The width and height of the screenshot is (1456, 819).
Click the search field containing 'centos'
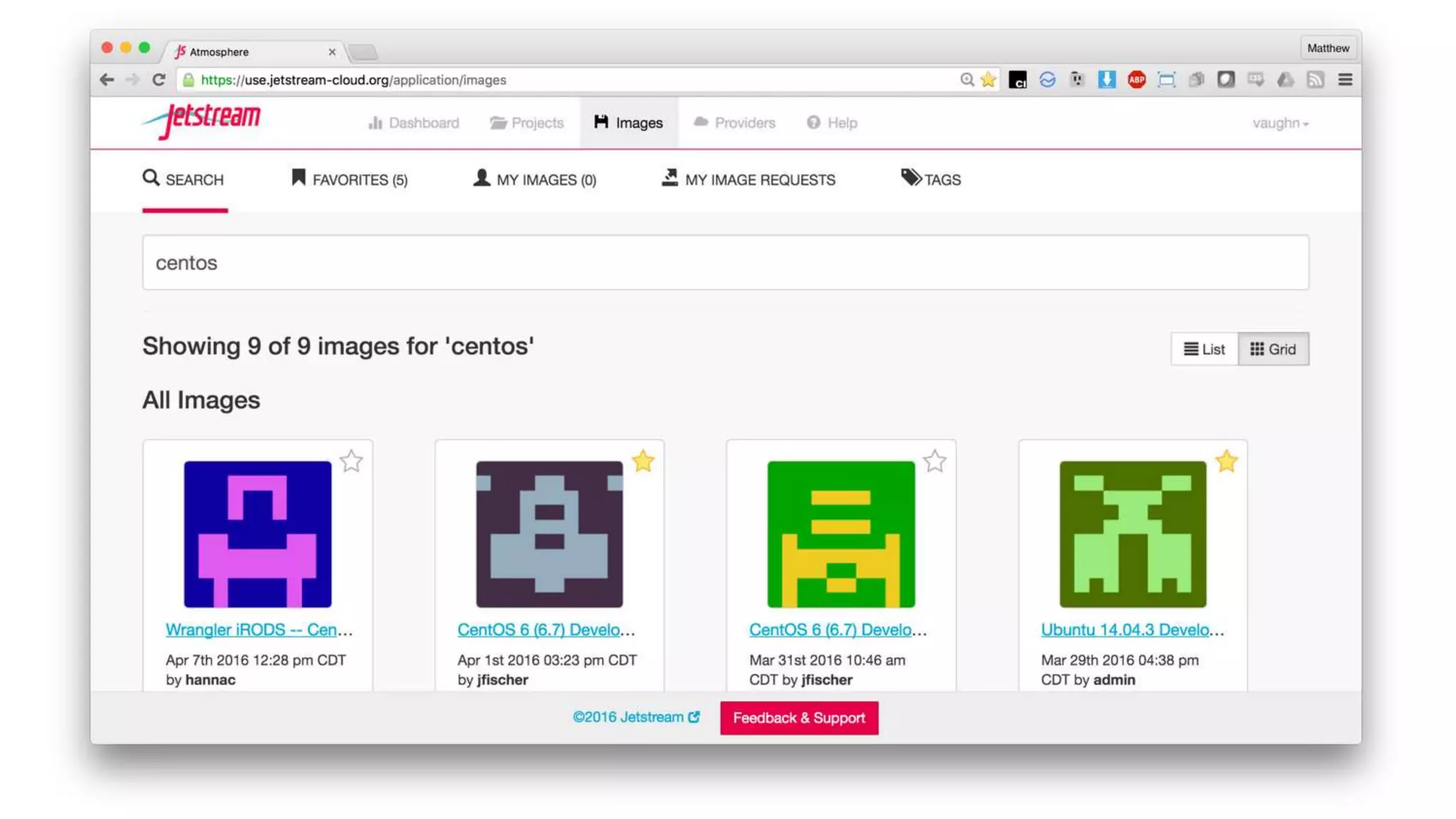[x=725, y=262]
